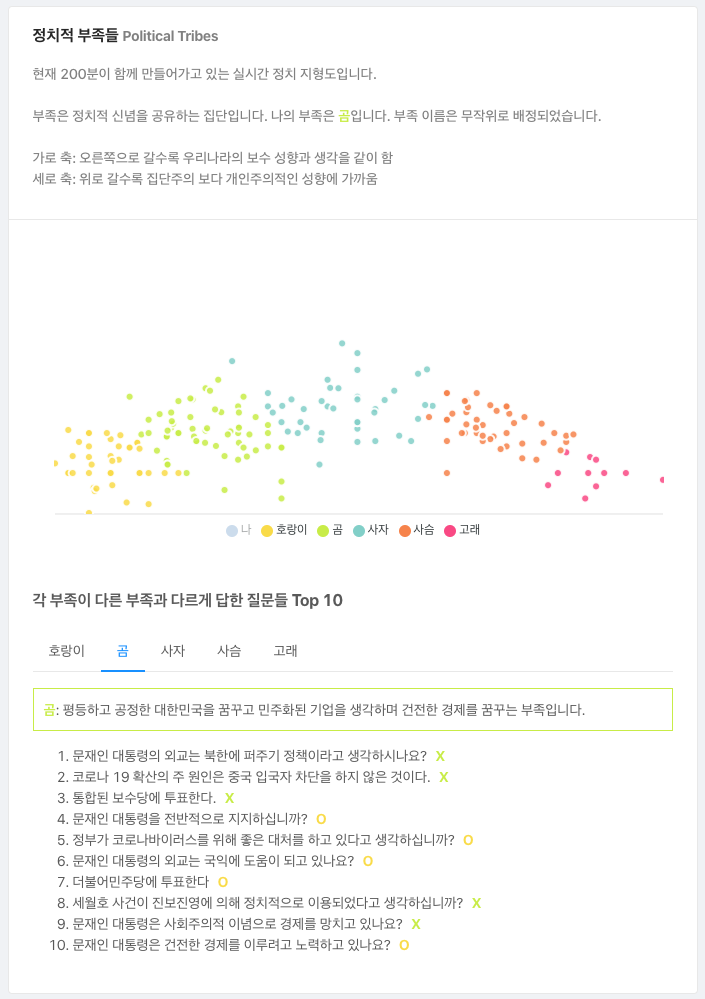The image size is (705, 999).
Task: Toggle 호랑이 series in chart legend
Action: (x=284, y=530)
